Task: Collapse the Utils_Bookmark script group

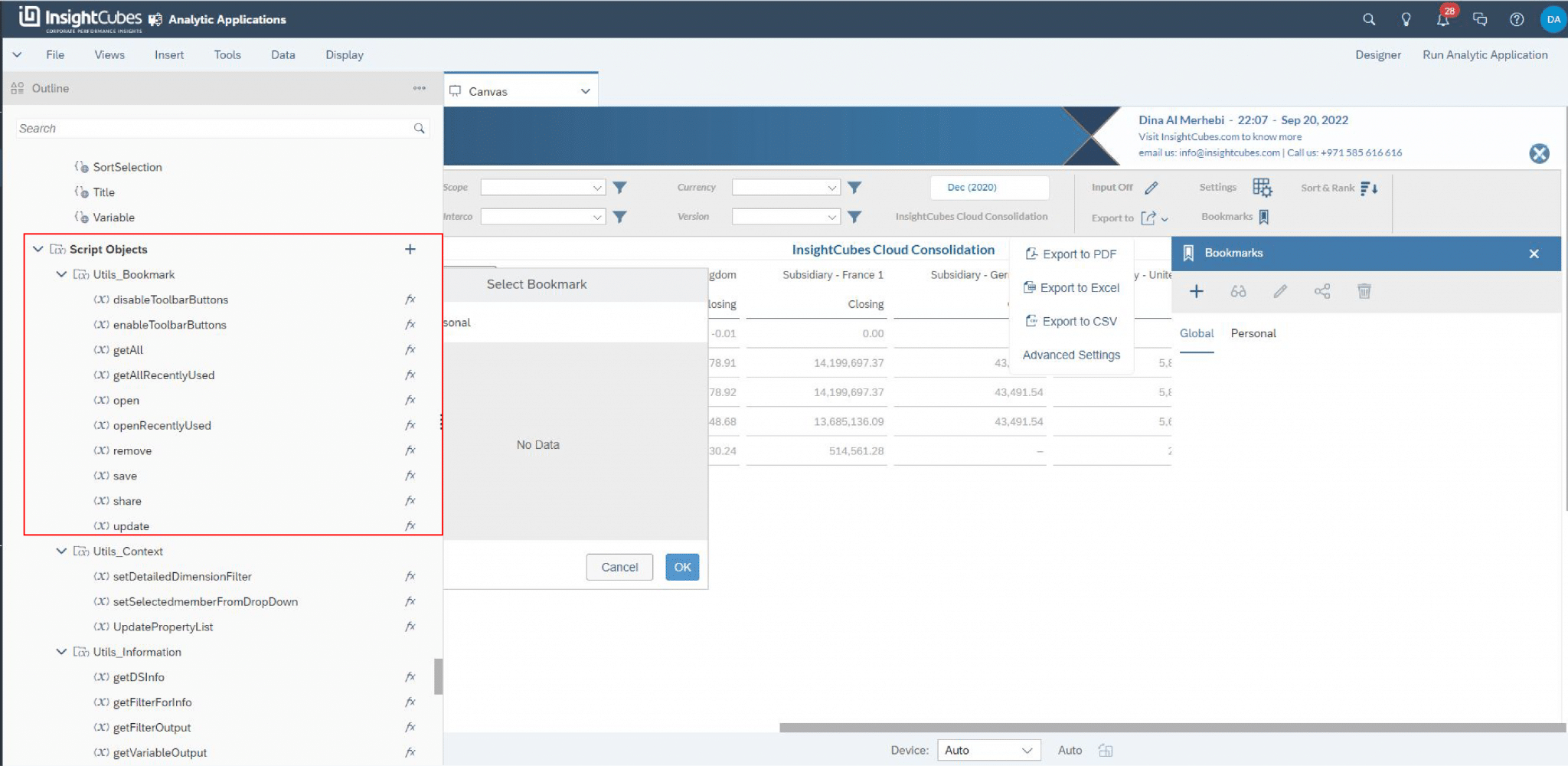Action: [x=61, y=274]
